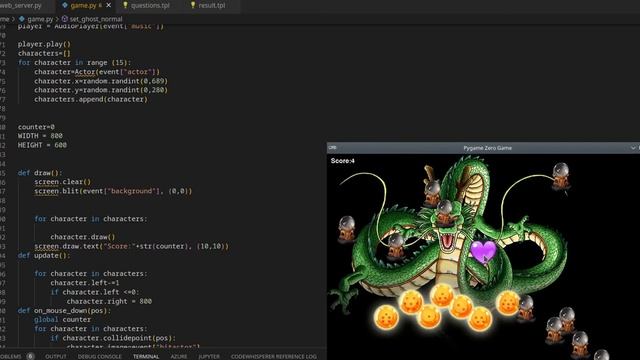Click the 'def update():' line

tap(44, 256)
